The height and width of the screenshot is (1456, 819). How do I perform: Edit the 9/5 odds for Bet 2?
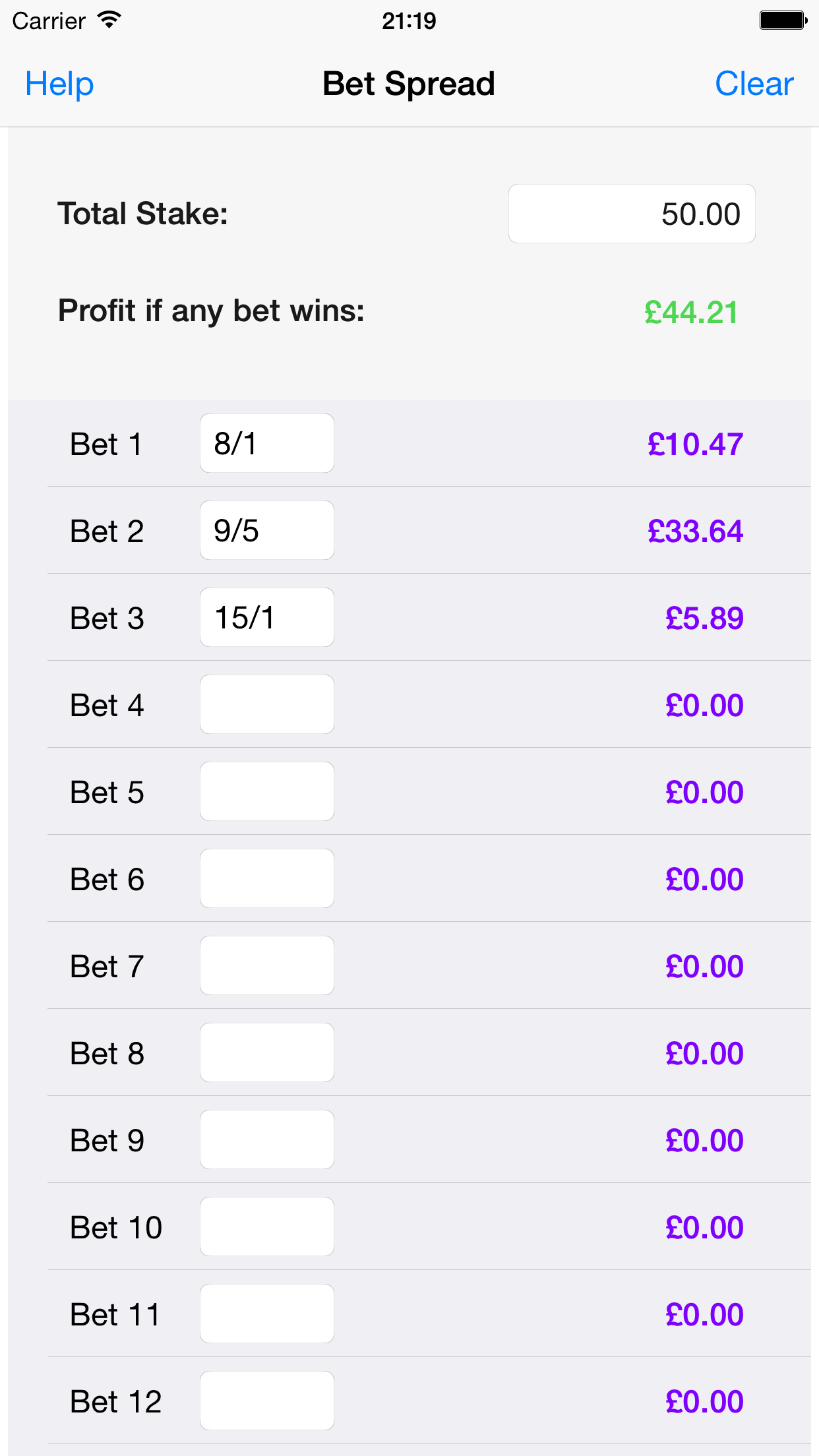[x=266, y=530]
